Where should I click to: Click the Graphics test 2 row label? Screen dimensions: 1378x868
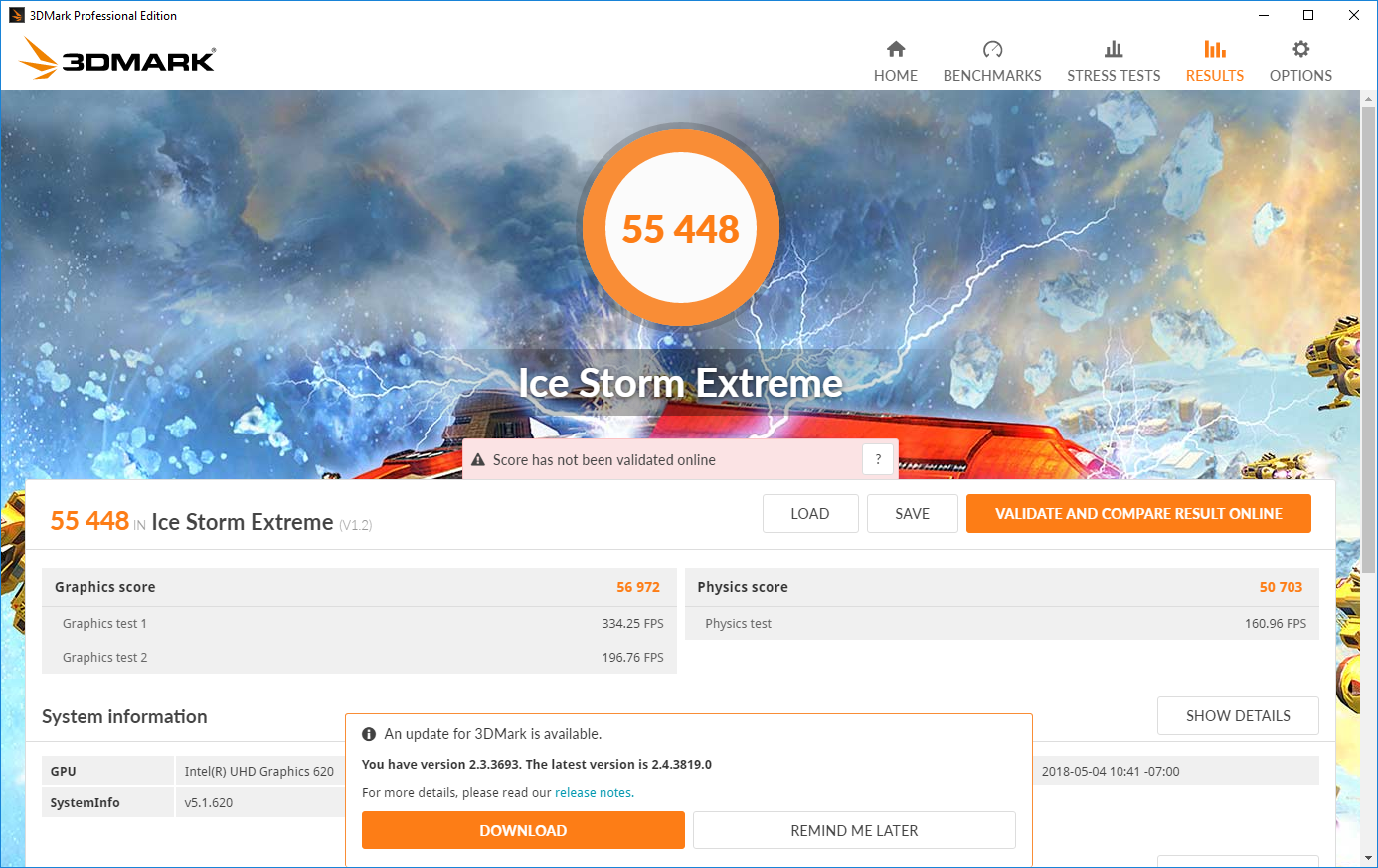(104, 658)
